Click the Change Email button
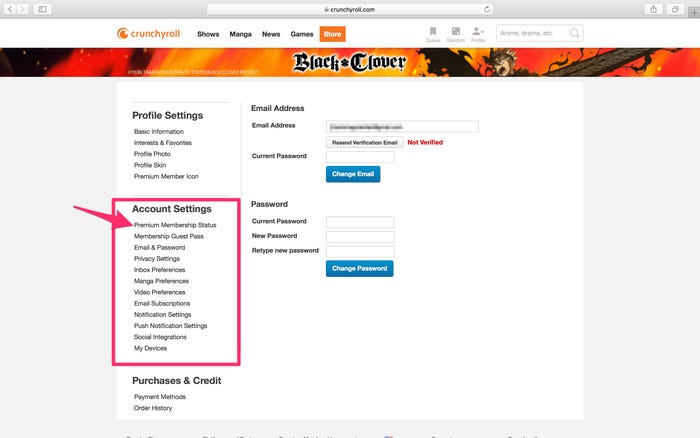This screenshot has height=438, width=700. pos(353,174)
